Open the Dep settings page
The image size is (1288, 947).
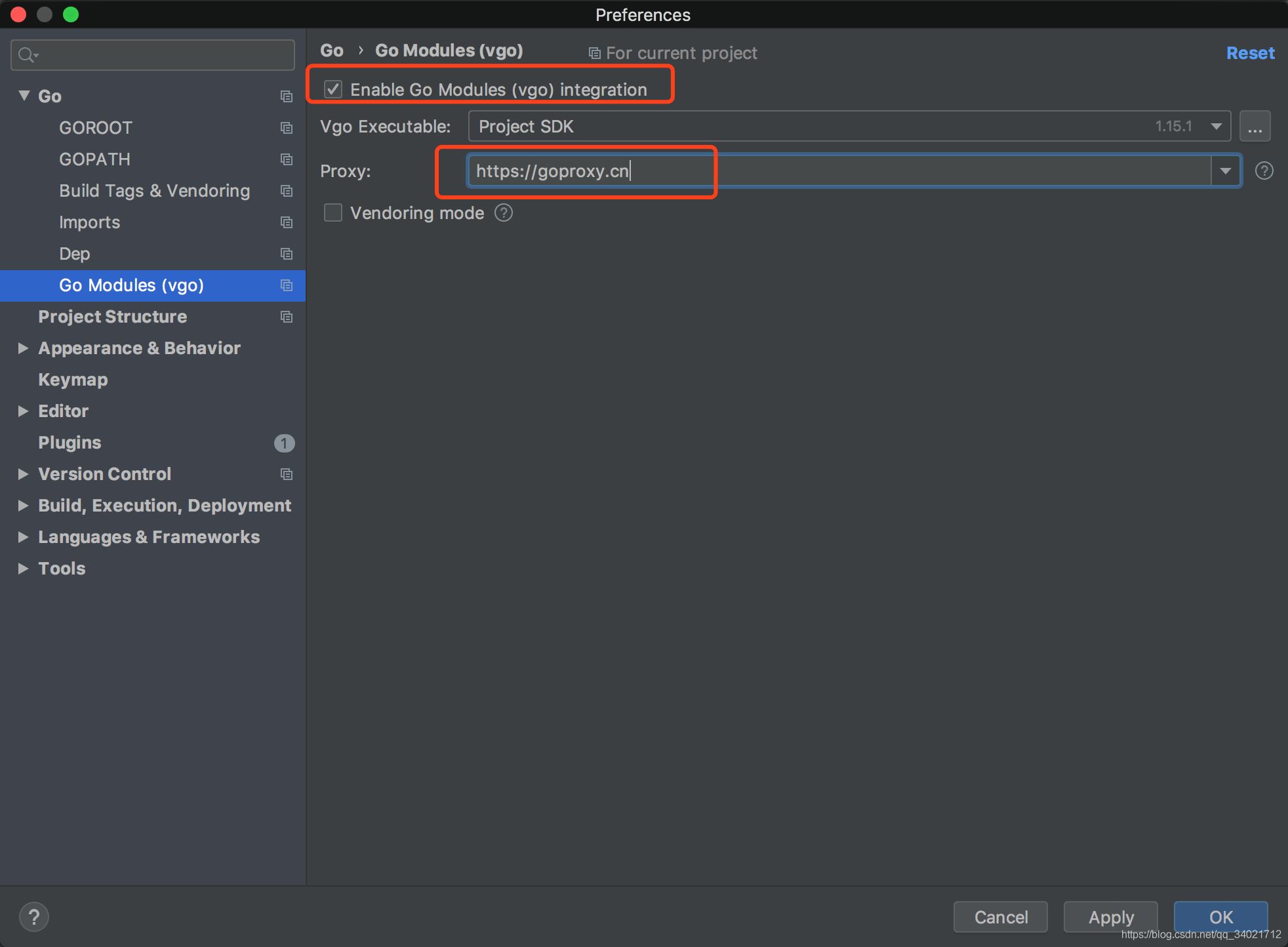75,254
